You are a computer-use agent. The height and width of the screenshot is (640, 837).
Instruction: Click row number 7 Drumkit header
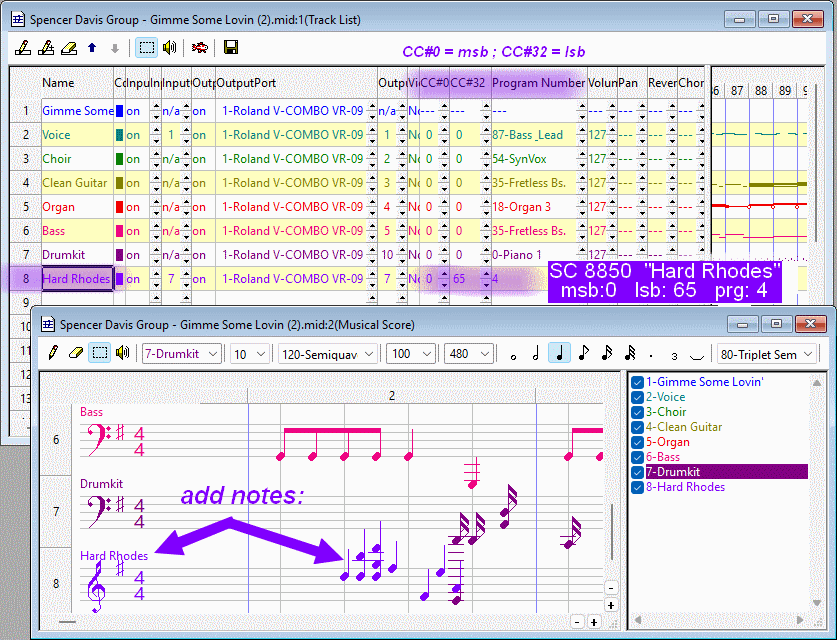pos(26,255)
